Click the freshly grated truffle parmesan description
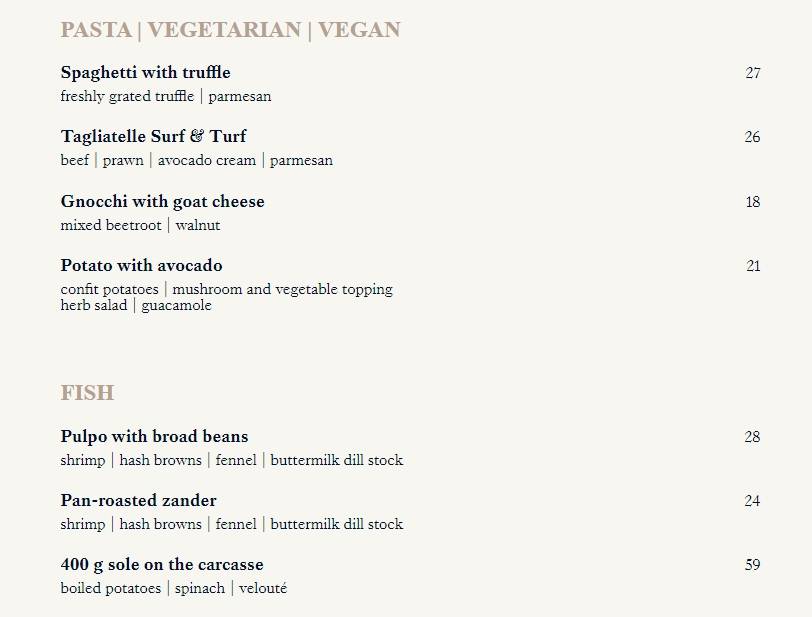 166,96
